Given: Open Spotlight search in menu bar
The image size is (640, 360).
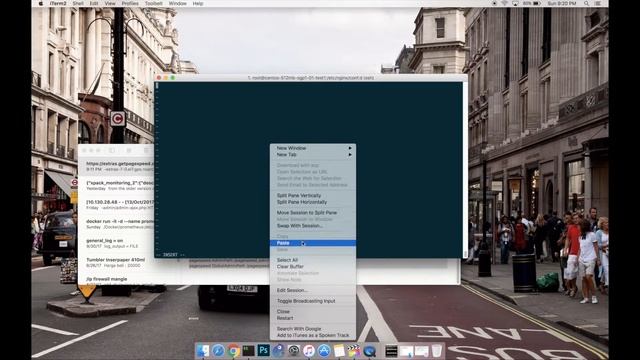Looking at the screenshot, I should click(586, 3).
